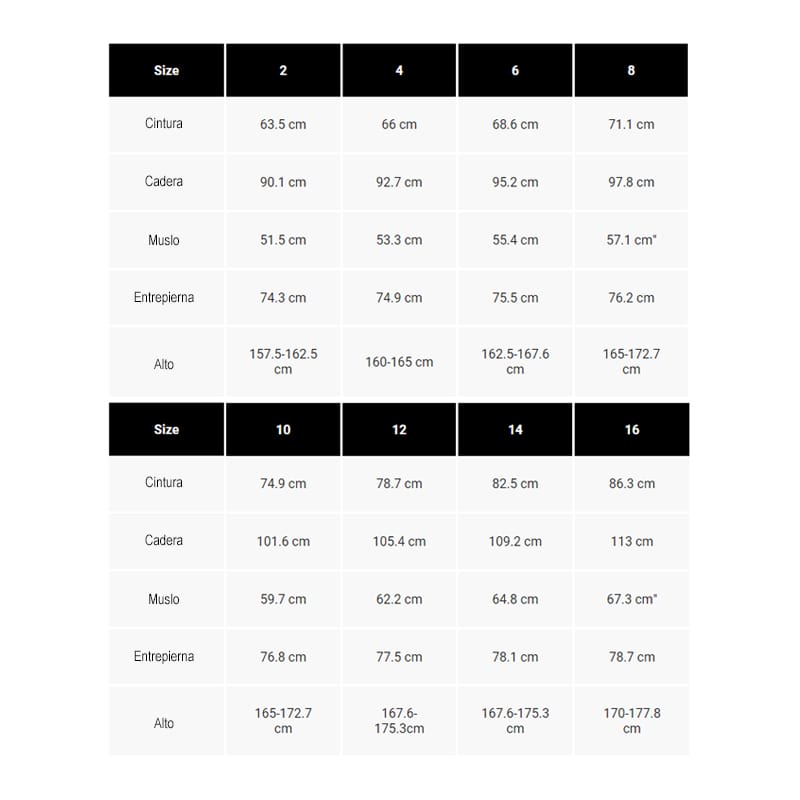The width and height of the screenshot is (800, 800).
Task: Select size 10 column header
Action: click(x=283, y=430)
